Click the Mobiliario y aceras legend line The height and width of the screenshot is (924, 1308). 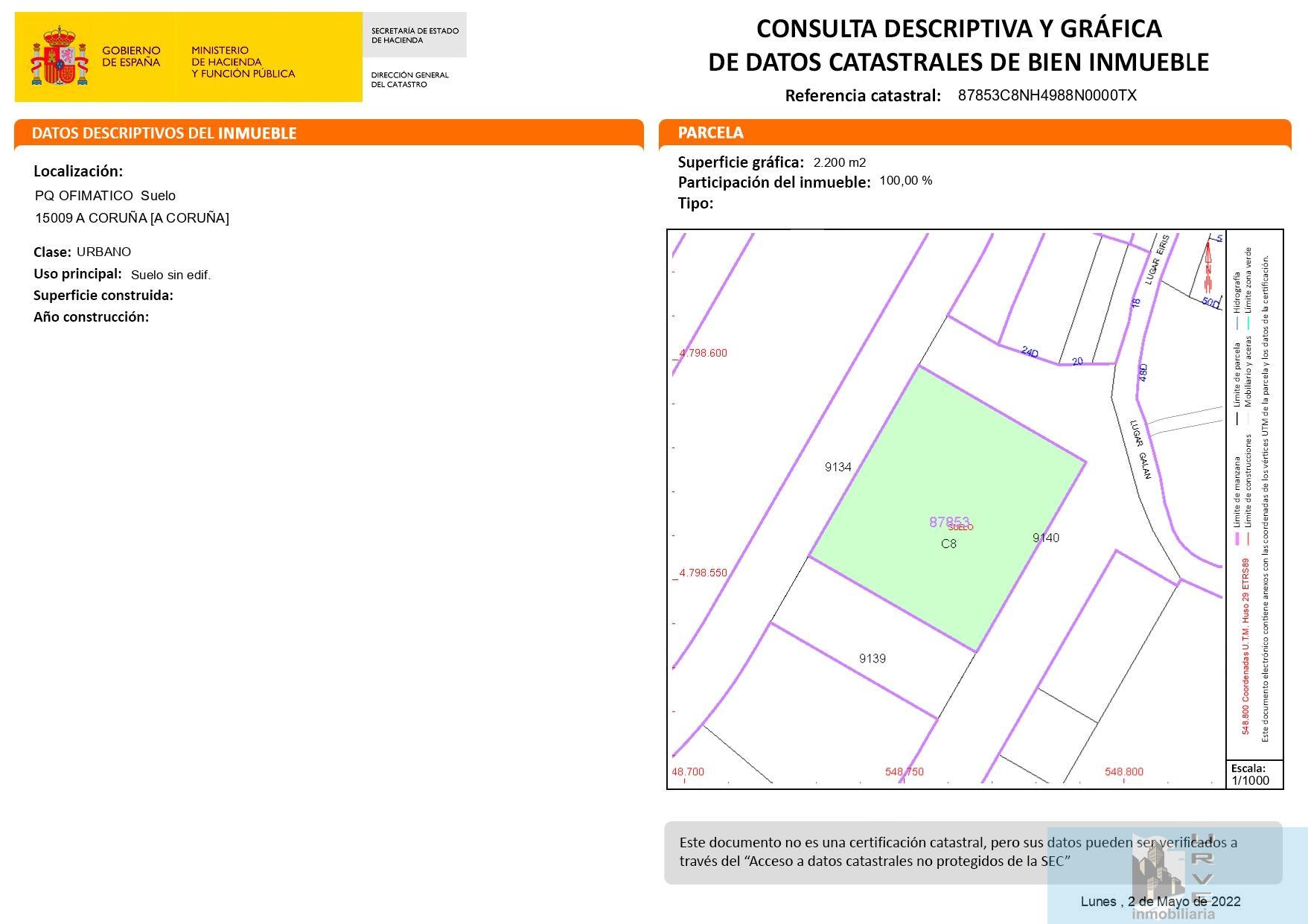coord(1249,418)
